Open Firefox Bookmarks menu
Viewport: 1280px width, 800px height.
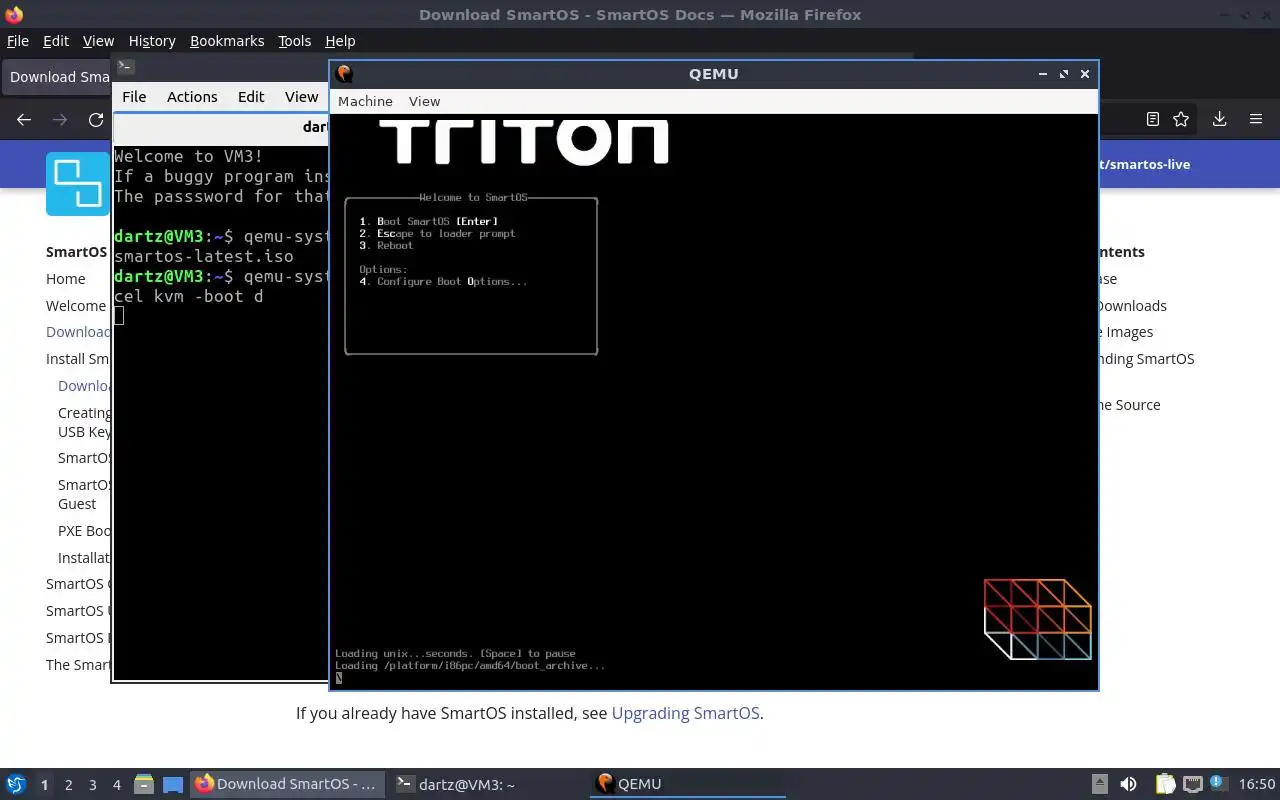click(x=227, y=41)
